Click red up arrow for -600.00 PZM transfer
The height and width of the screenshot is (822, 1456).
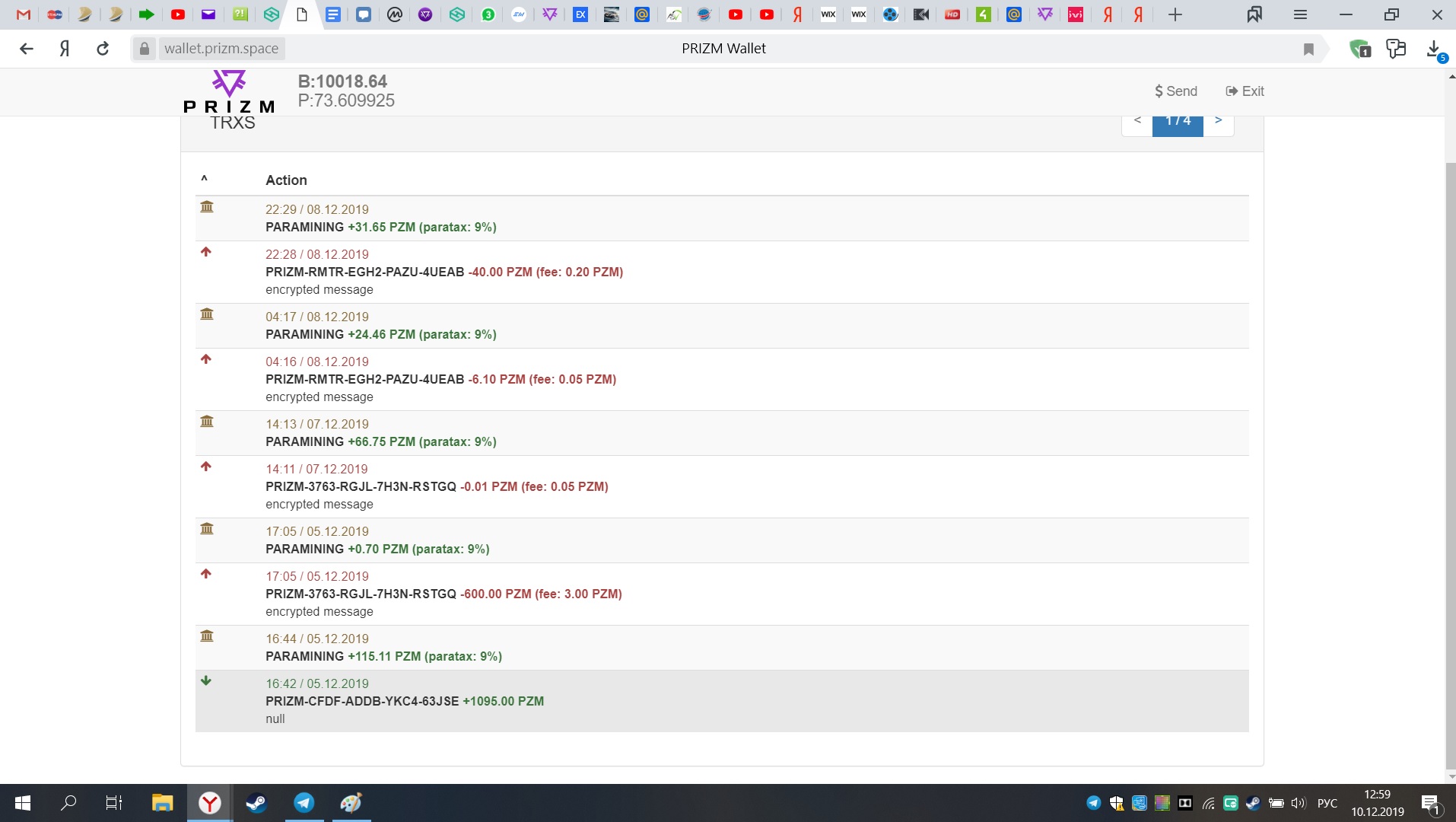pyautogui.click(x=205, y=574)
